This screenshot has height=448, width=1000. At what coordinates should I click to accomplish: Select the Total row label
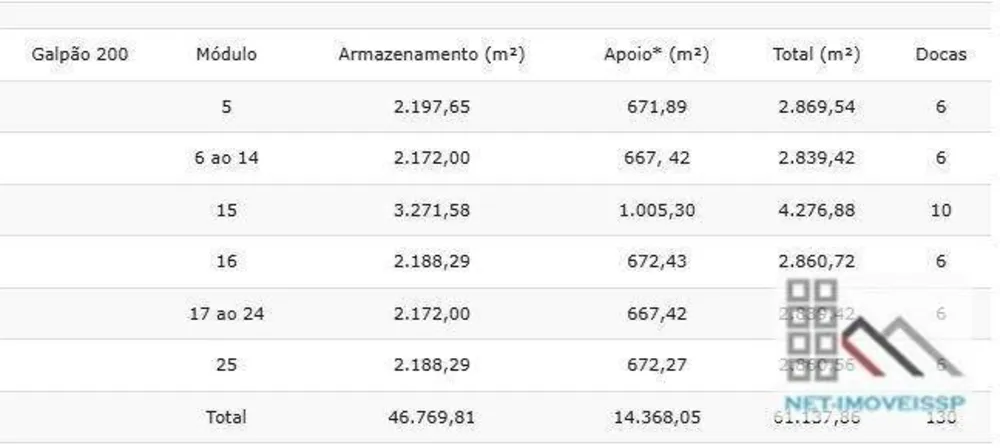coord(226,417)
